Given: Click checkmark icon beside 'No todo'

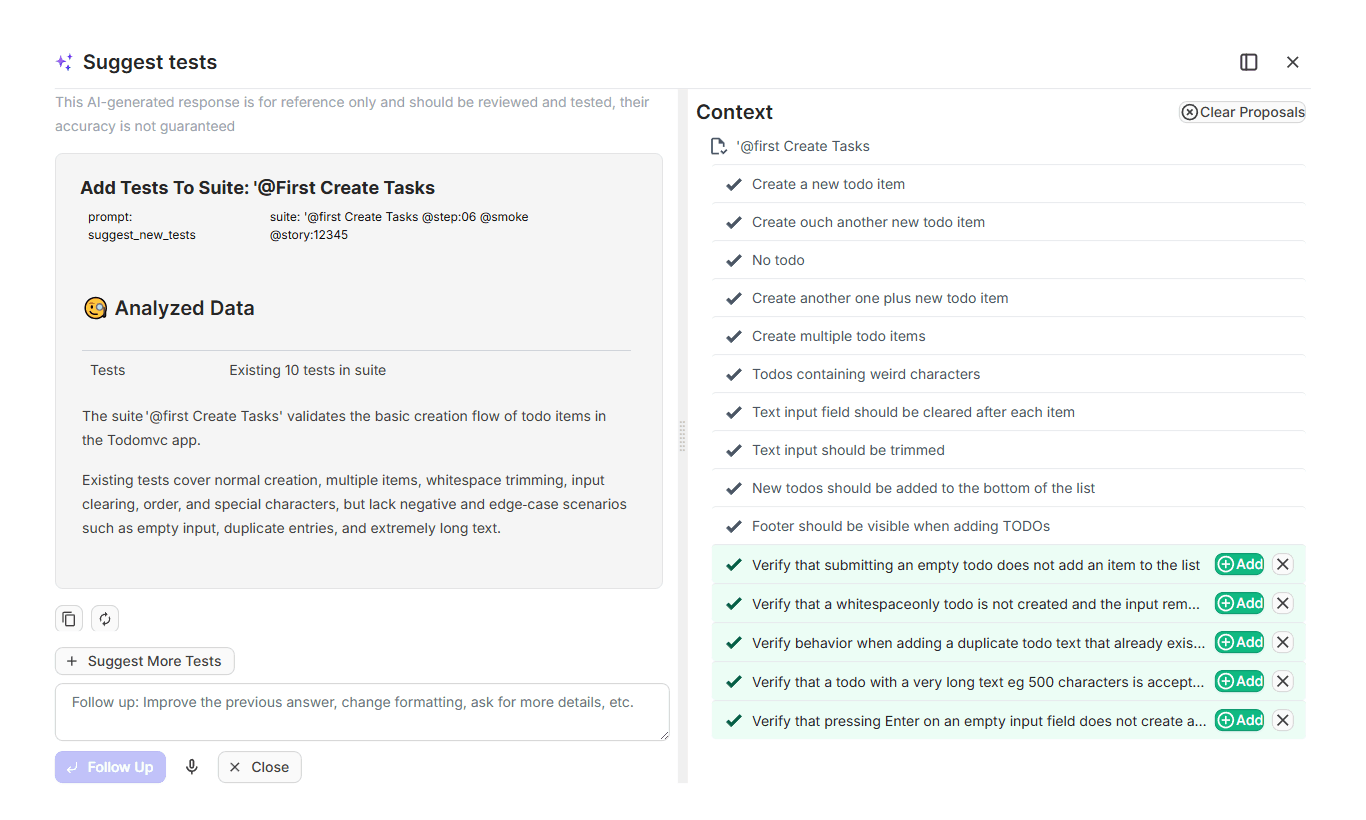Looking at the screenshot, I should [734, 260].
